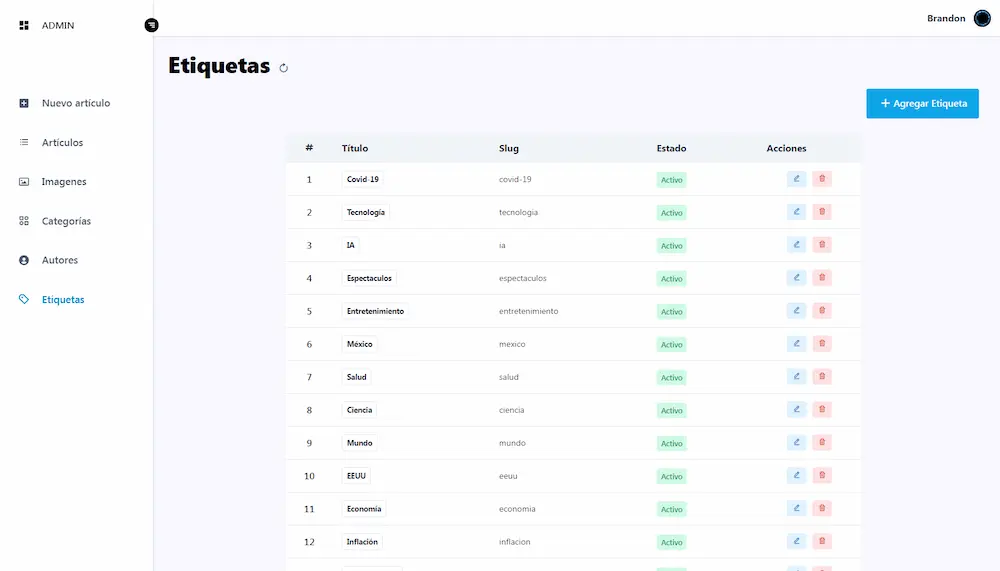
Task: Delete the Tecnología tag with trash icon
Action: coord(822,212)
